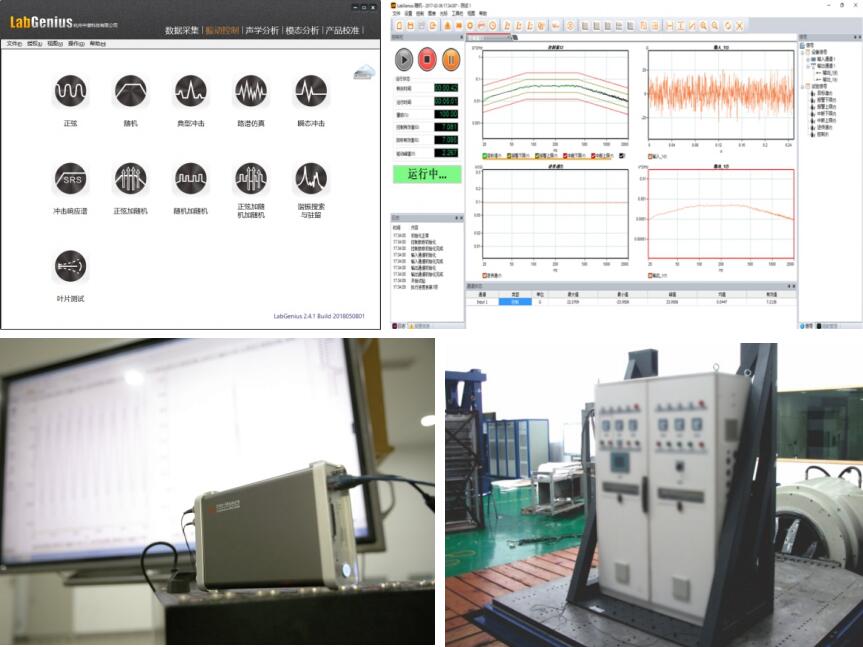Open the 瞬态冲击 transient shock icon
The width and height of the screenshot is (863, 647).
tap(311, 91)
